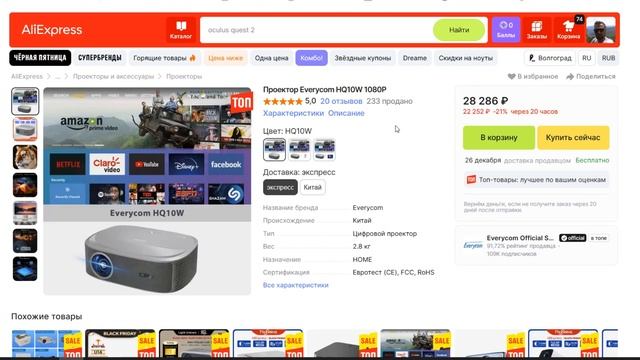Open Горящие товары section
This screenshot has height=360, width=640.
pyautogui.click(x=164, y=58)
